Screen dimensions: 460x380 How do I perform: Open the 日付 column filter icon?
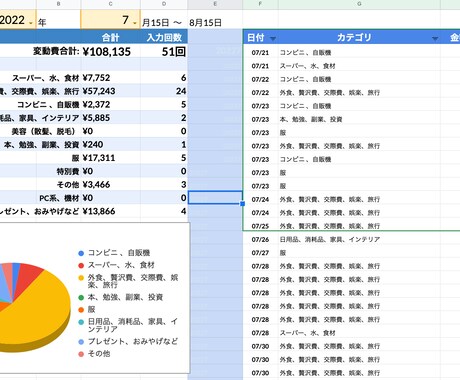click(273, 39)
